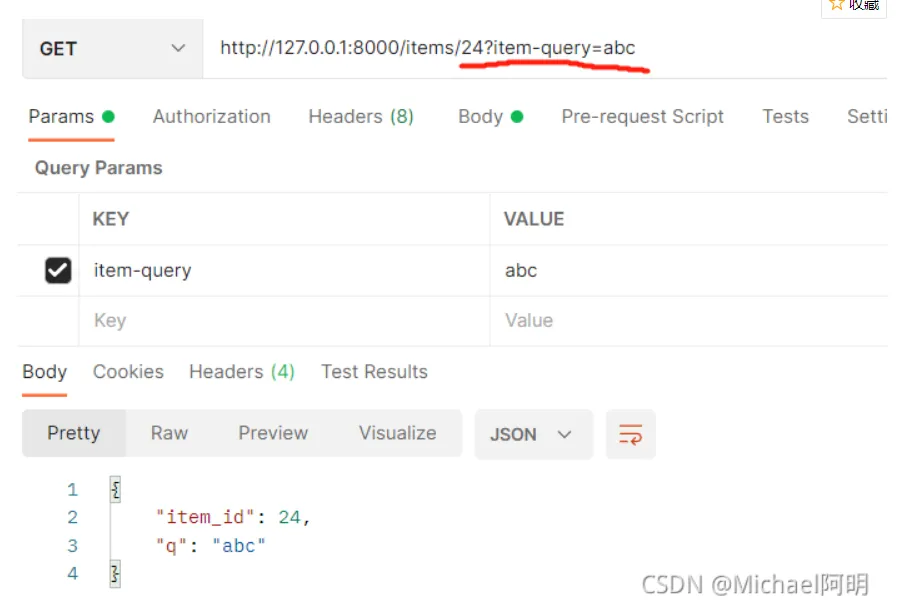Click the "item_id" key in response
916x608 pixels.
pyautogui.click(x=205, y=517)
